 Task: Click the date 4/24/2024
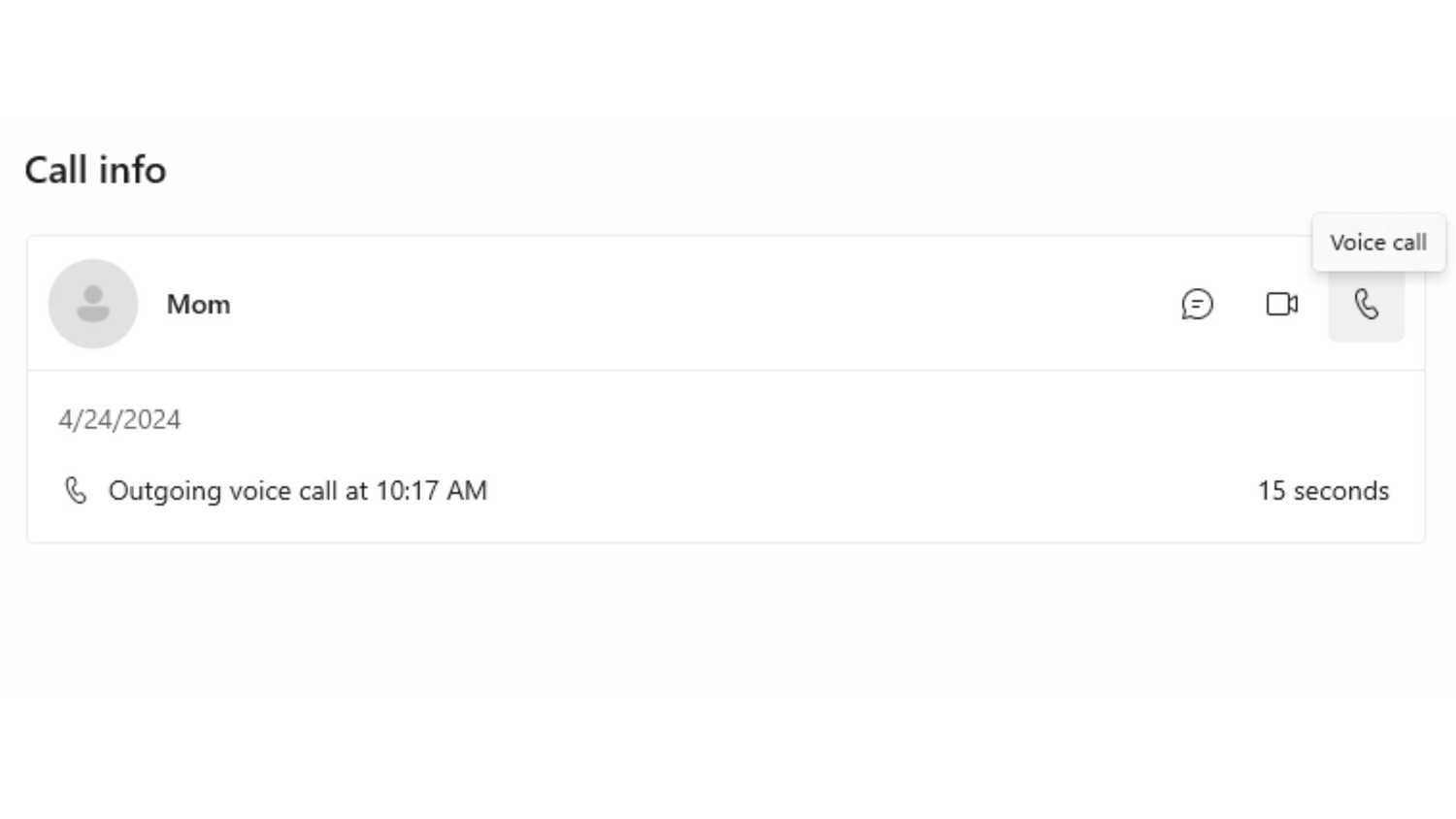[119, 419]
